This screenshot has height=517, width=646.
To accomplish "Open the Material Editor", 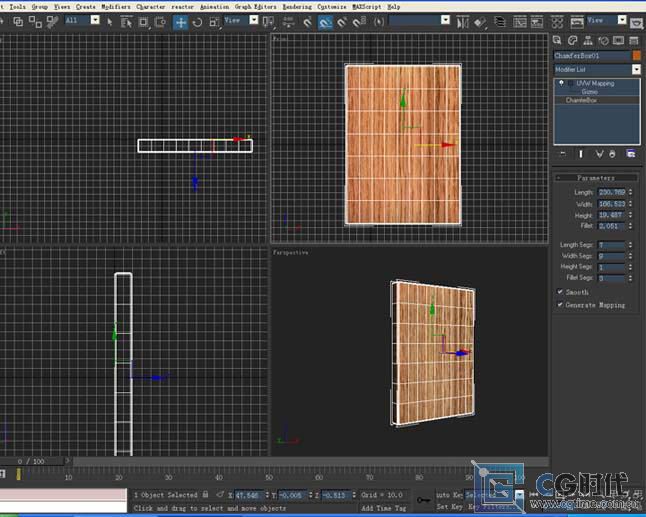I will (x=557, y=22).
